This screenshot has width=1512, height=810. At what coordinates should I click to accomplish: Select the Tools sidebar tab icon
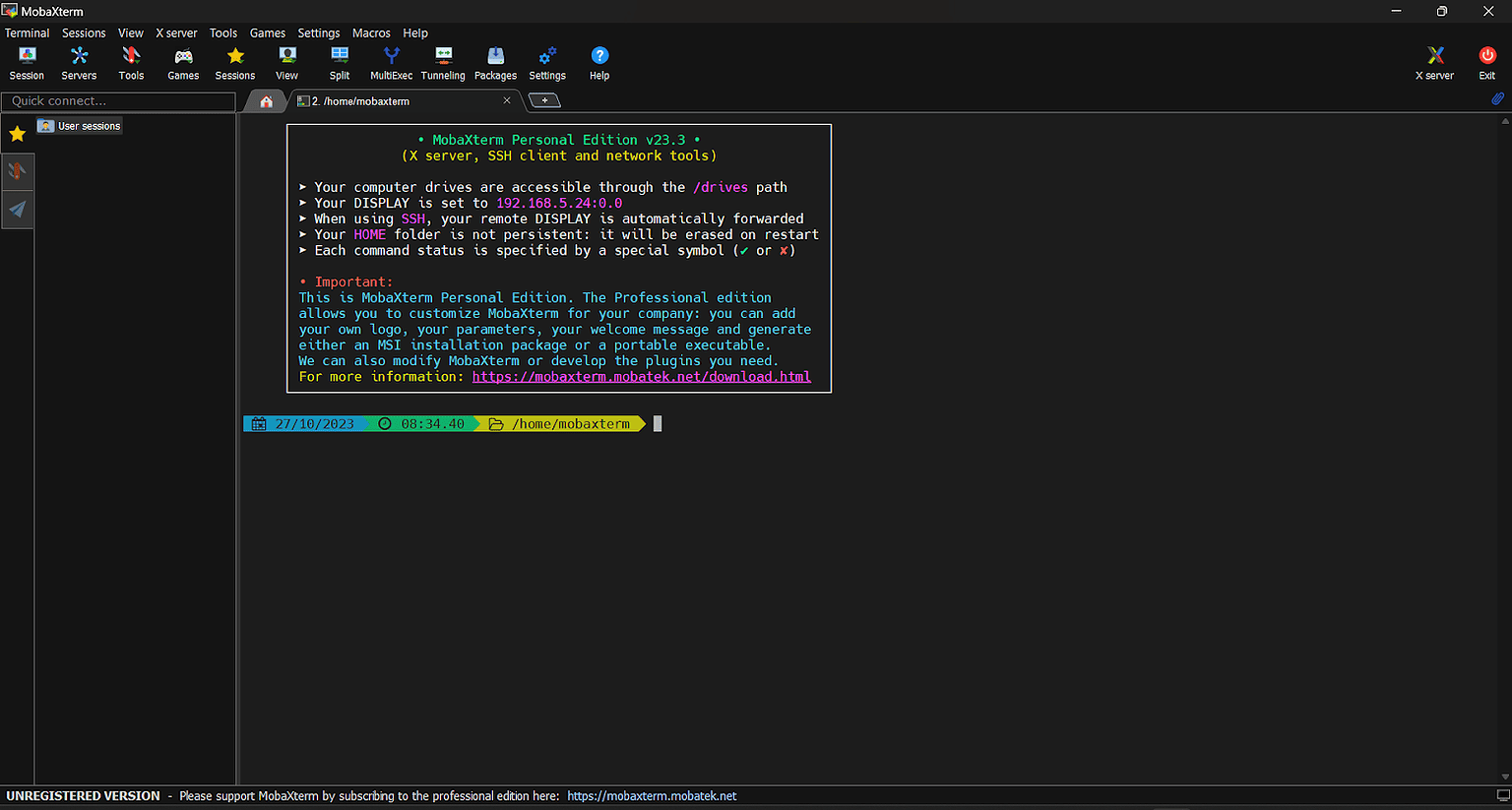click(18, 171)
